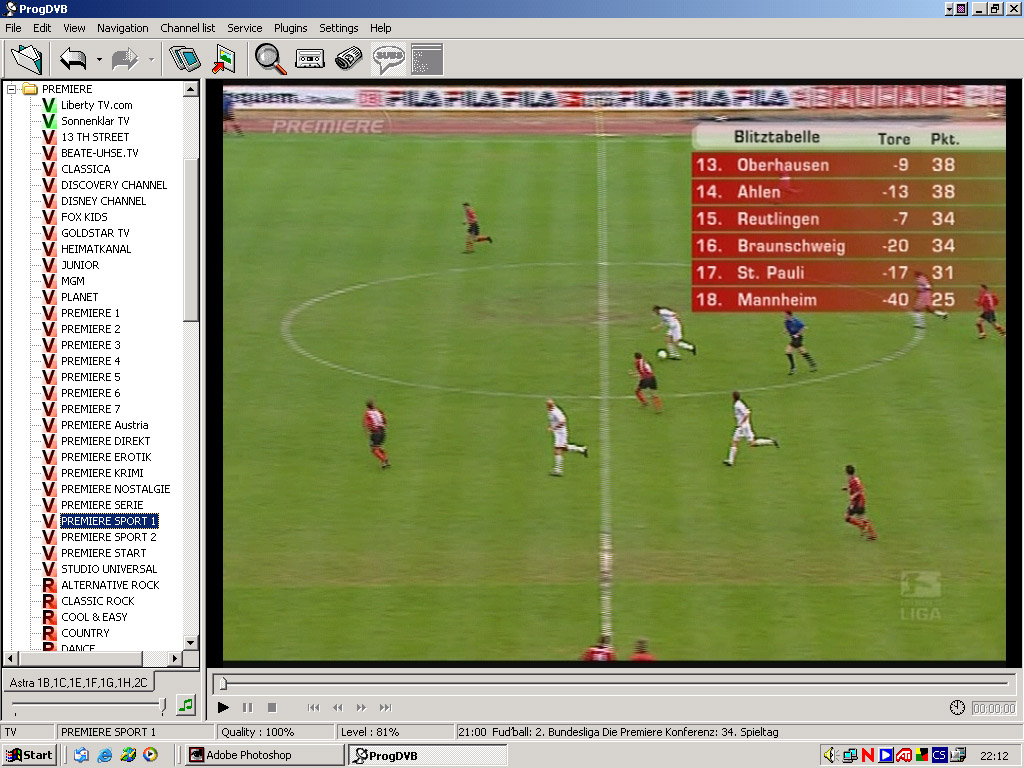Viewport: 1024px width, 768px height.
Task: Click the clock timer icon
Action: pos(957,708)
